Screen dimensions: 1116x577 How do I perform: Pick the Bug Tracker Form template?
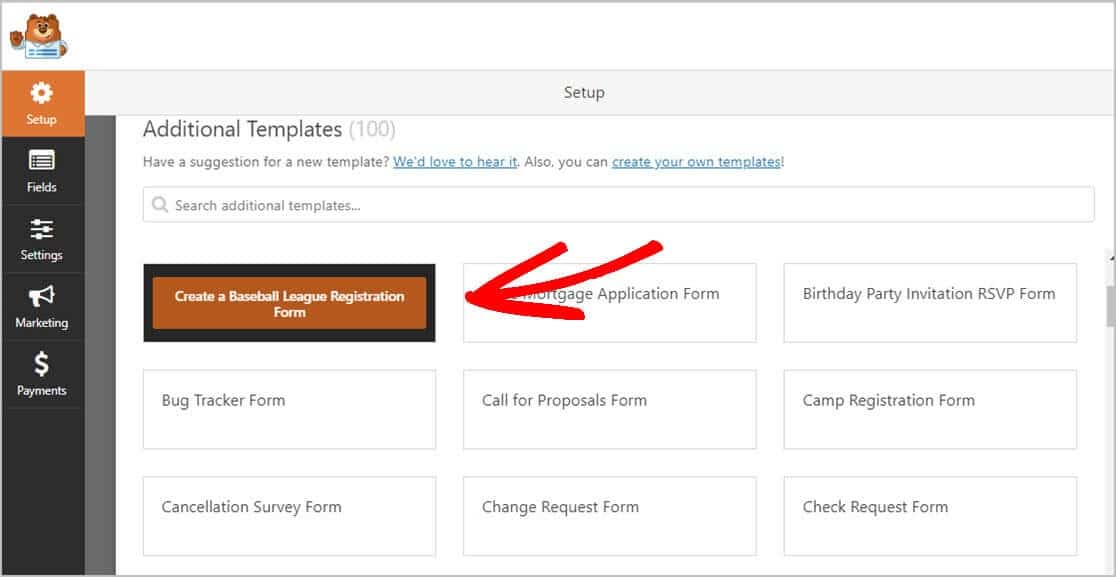289,409
